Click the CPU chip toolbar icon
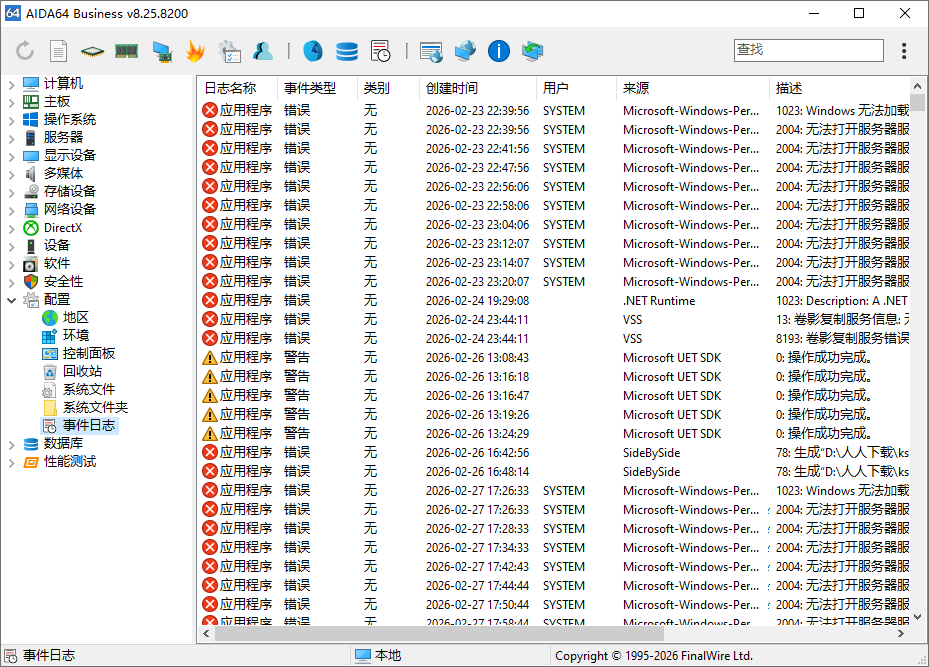 point(93,51)
